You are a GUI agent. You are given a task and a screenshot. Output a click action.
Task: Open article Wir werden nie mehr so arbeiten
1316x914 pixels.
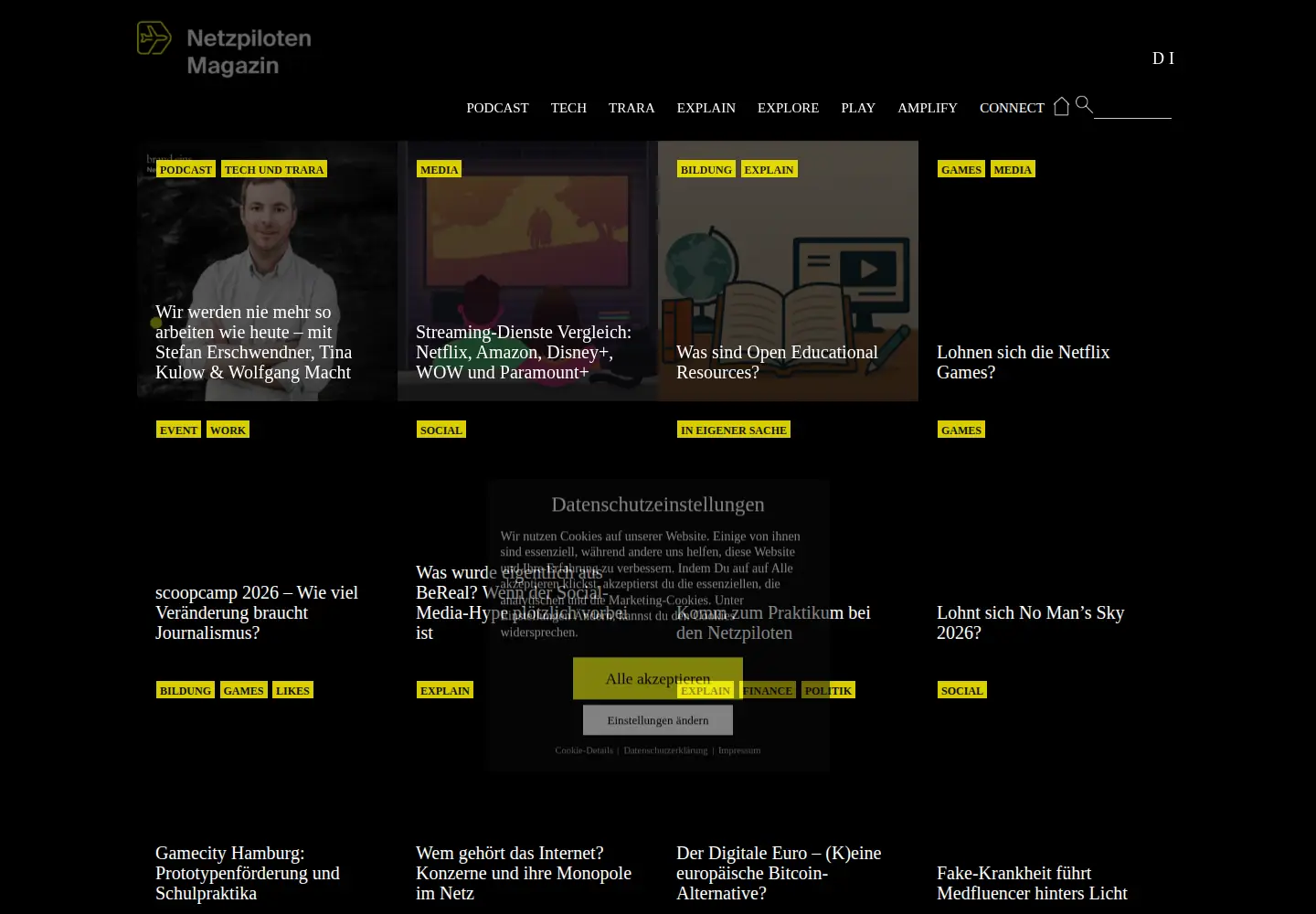(x=253, y=342)
